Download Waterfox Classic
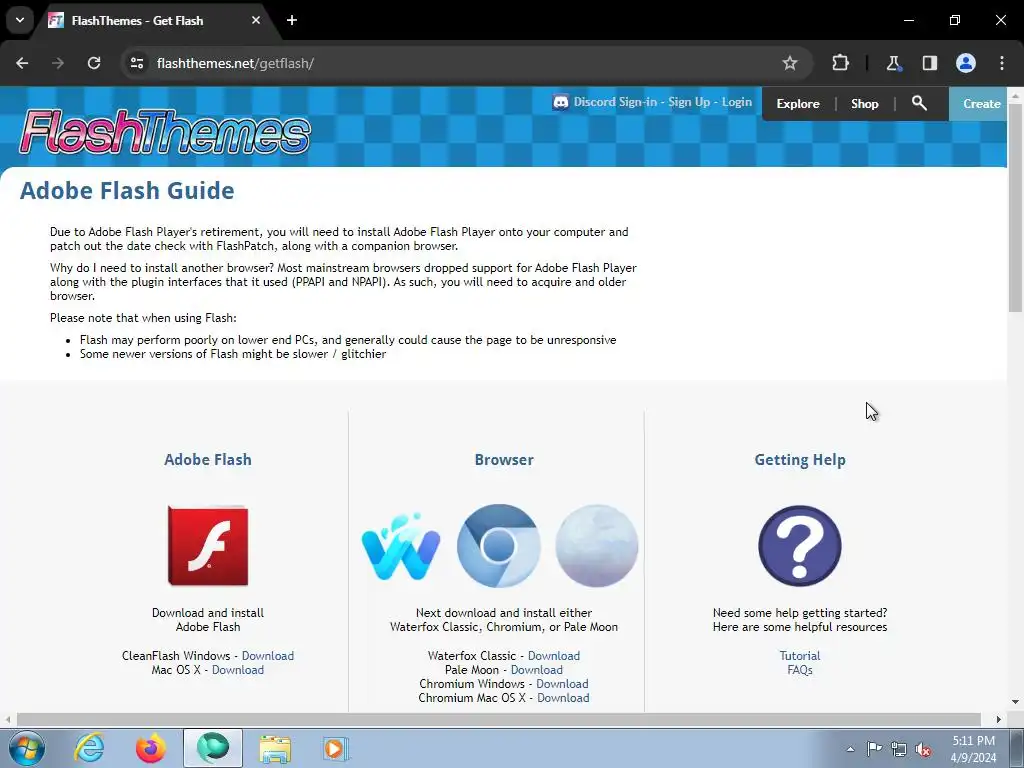The image size is (1024, 768). (x=554, y=656)
